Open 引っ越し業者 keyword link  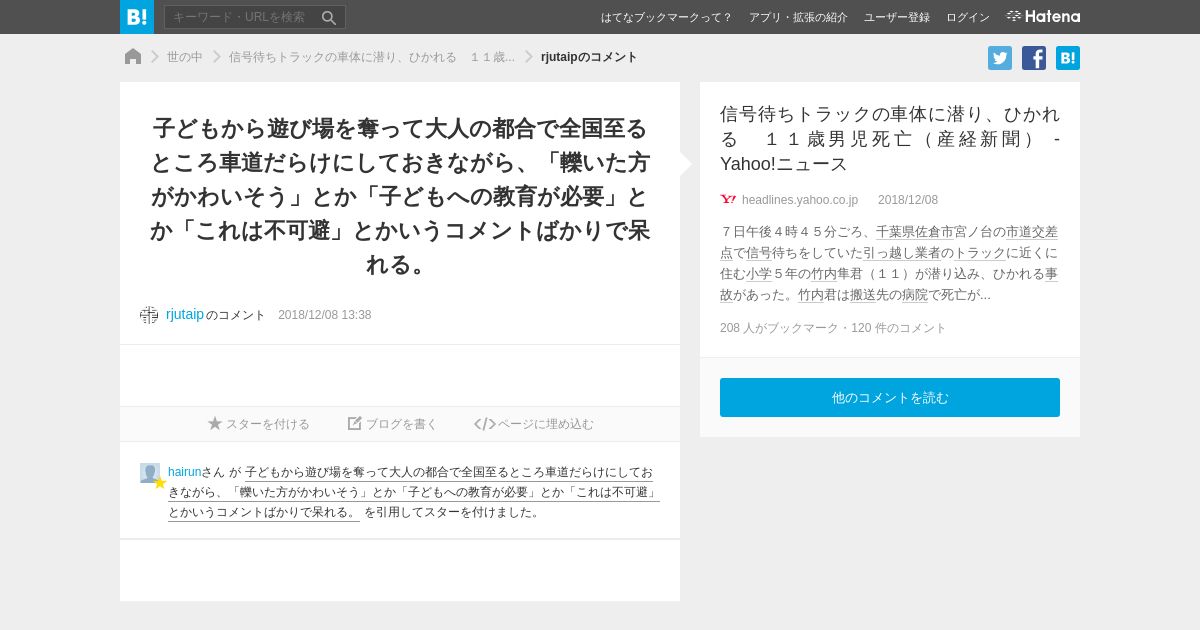click(902, 253)
